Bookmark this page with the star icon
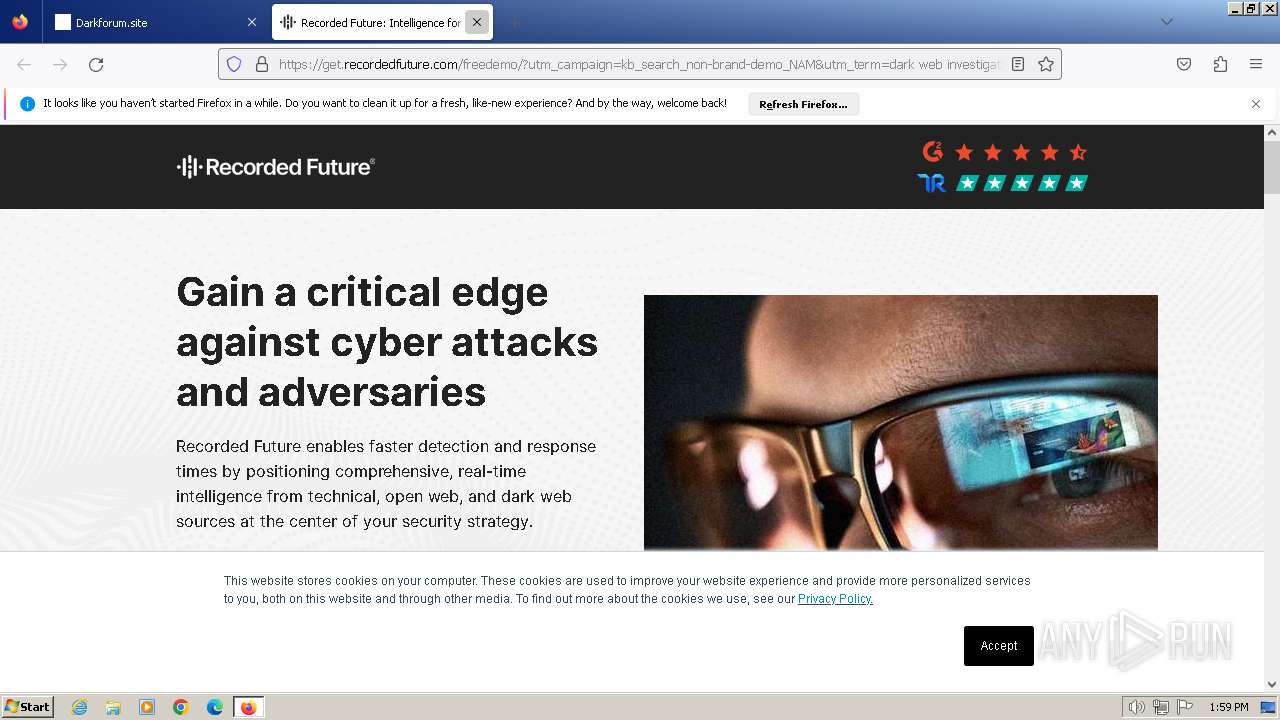Screen dimensions: 1280x720 1046,64
